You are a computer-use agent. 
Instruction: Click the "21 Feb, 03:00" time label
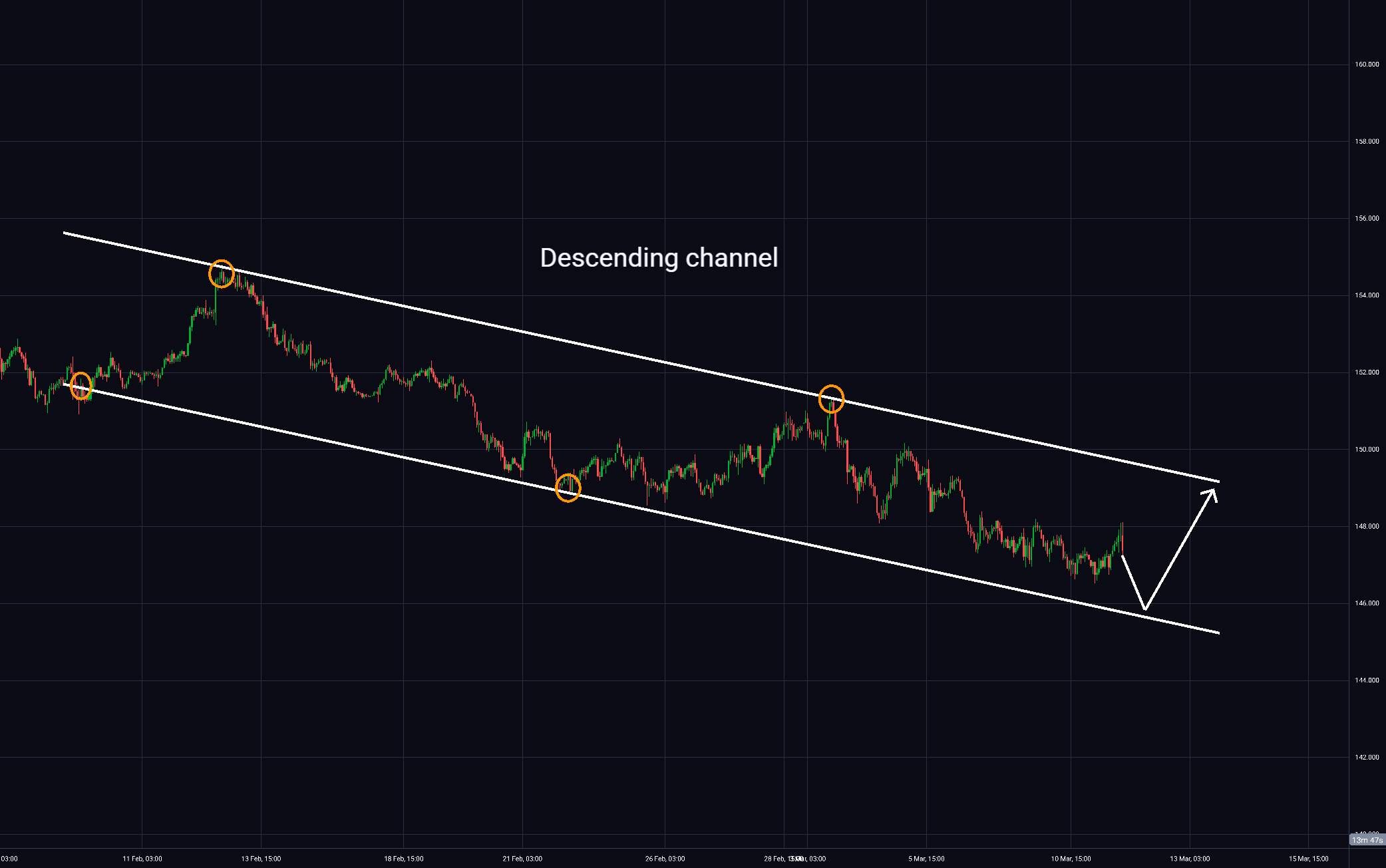click(x=522, y=859)
